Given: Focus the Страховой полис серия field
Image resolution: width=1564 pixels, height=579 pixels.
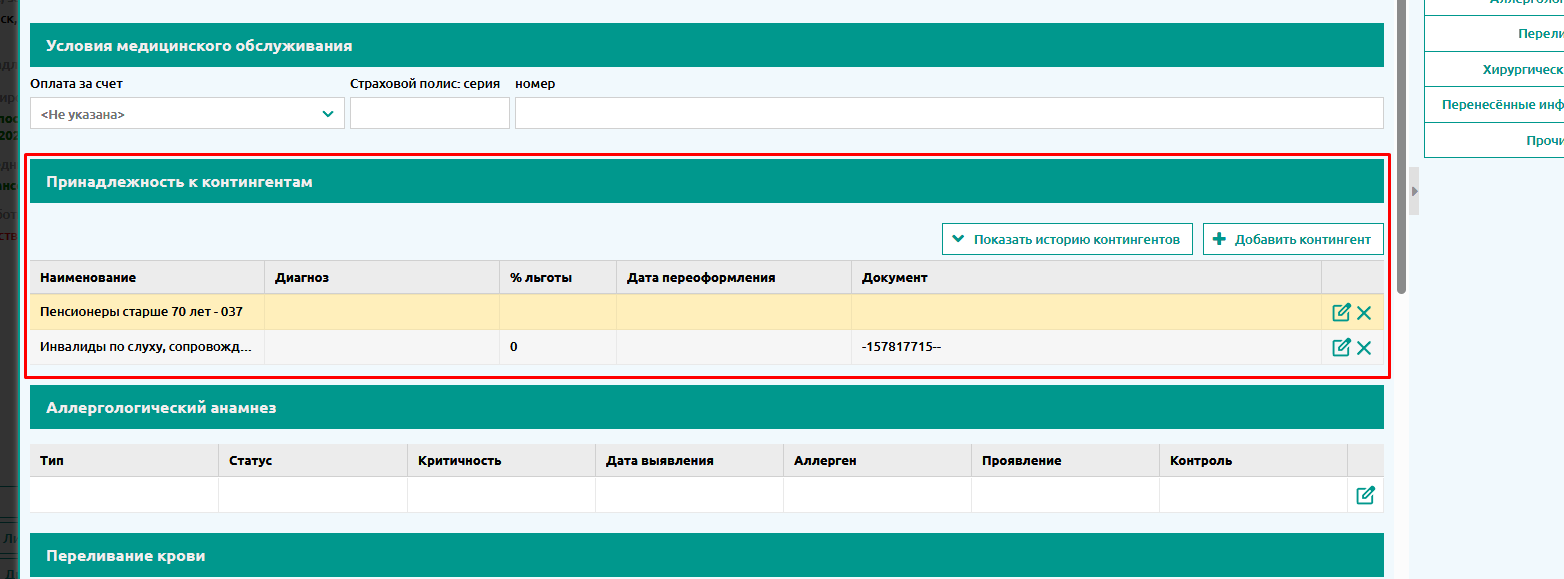Looking at the screenshot, I should coord(429,114).
